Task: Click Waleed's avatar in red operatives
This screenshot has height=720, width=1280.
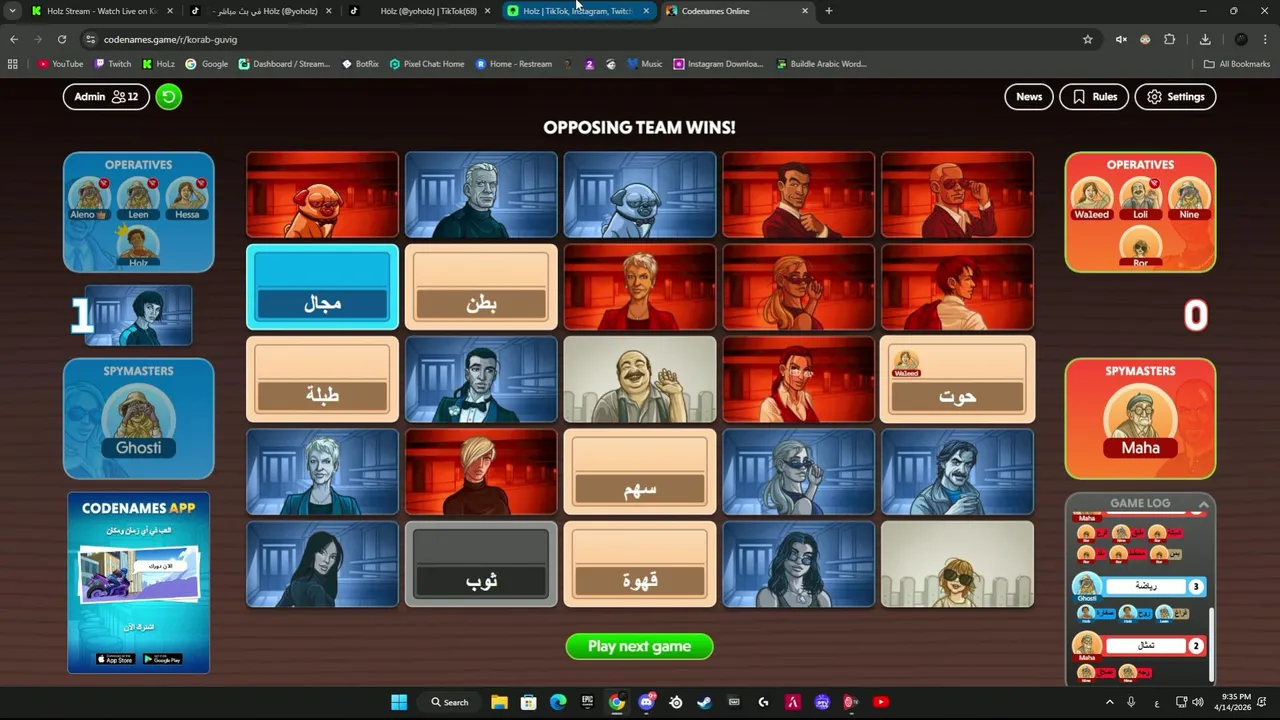Action: coord(1091,198)
